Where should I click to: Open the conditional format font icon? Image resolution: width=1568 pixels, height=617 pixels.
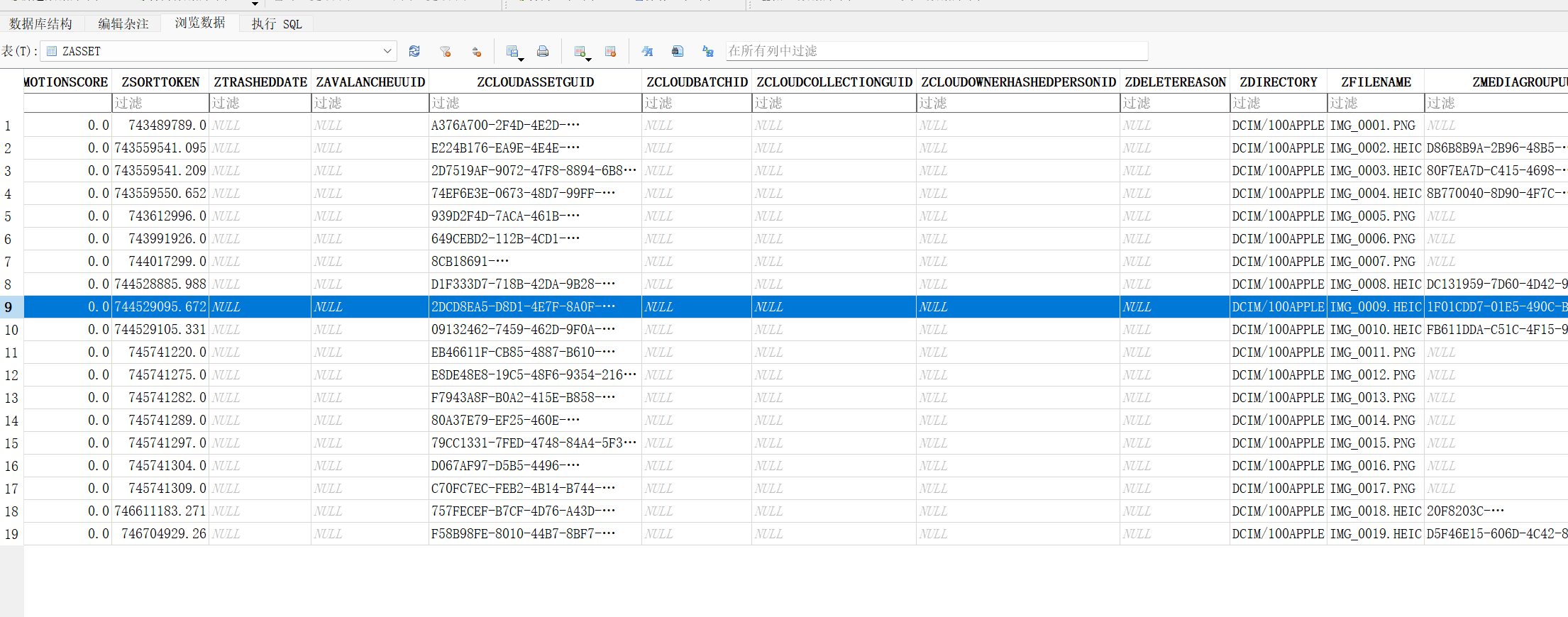pos(647,51)
